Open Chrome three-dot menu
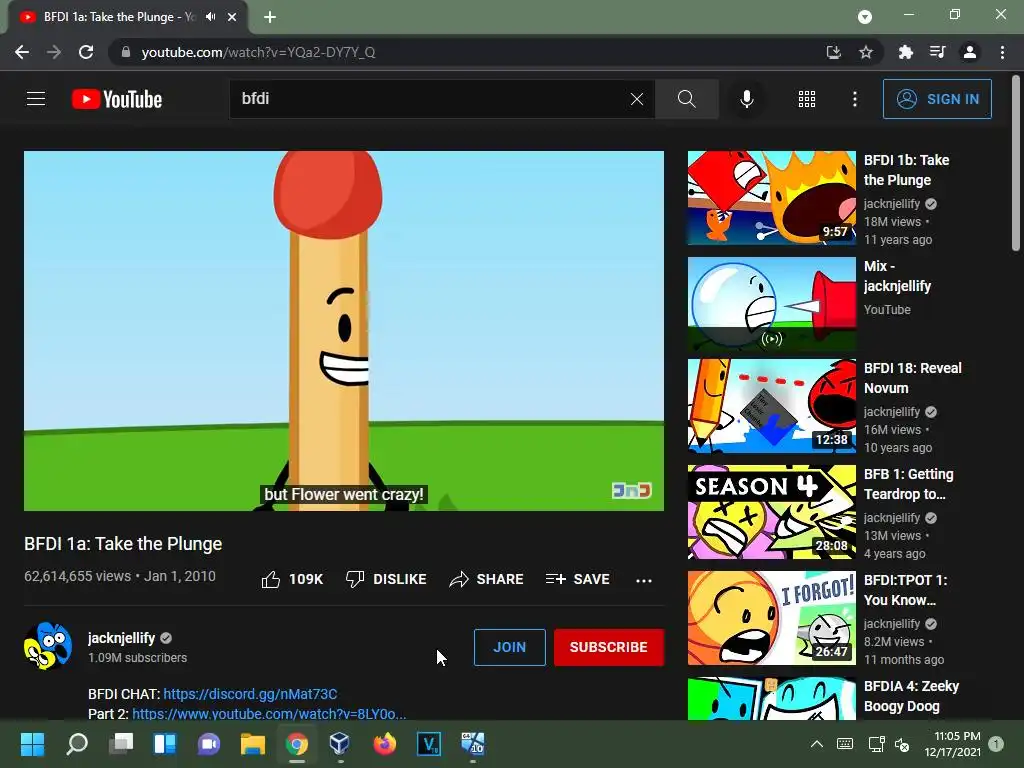Viewport: 1024px width, 768px height. coord(1002,52)
